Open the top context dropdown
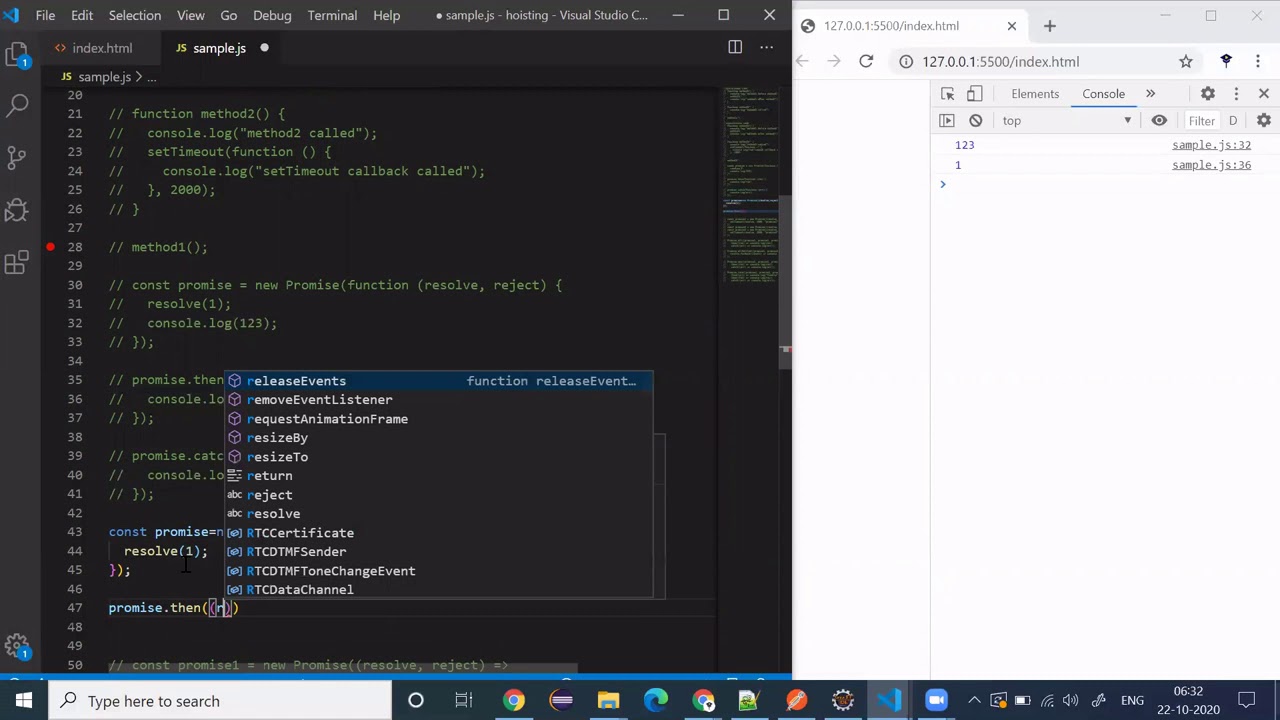The image size is (1280, 720). [x=1067, y=121]
